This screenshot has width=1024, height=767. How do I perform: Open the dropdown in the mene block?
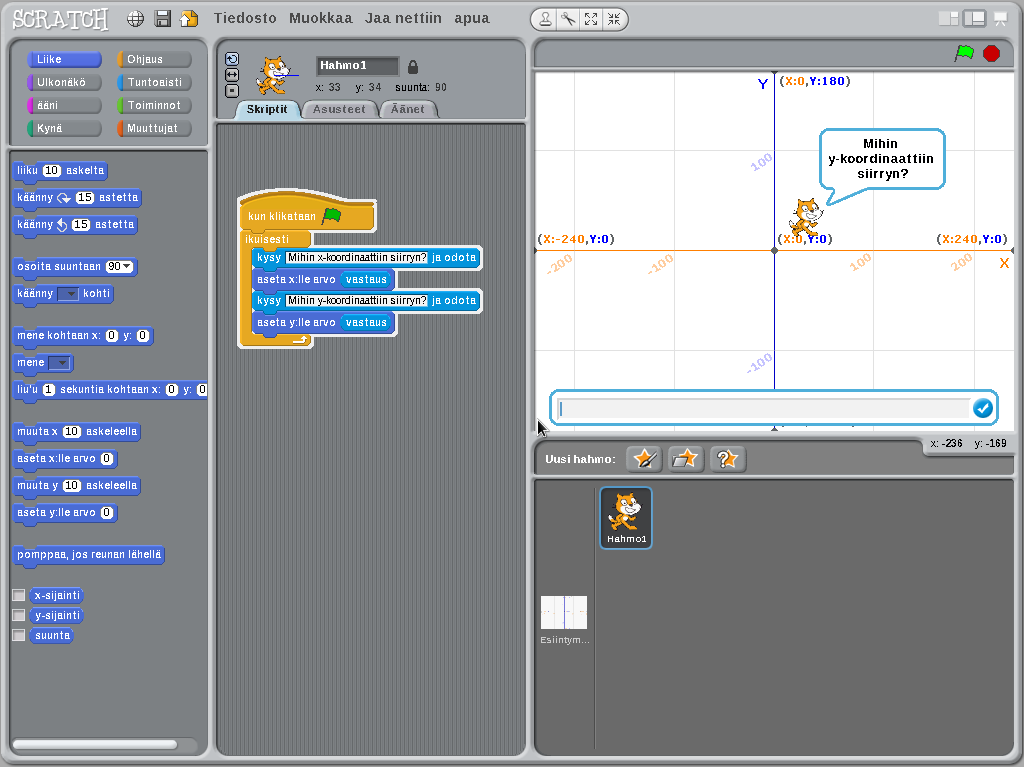tap(59, 363)
